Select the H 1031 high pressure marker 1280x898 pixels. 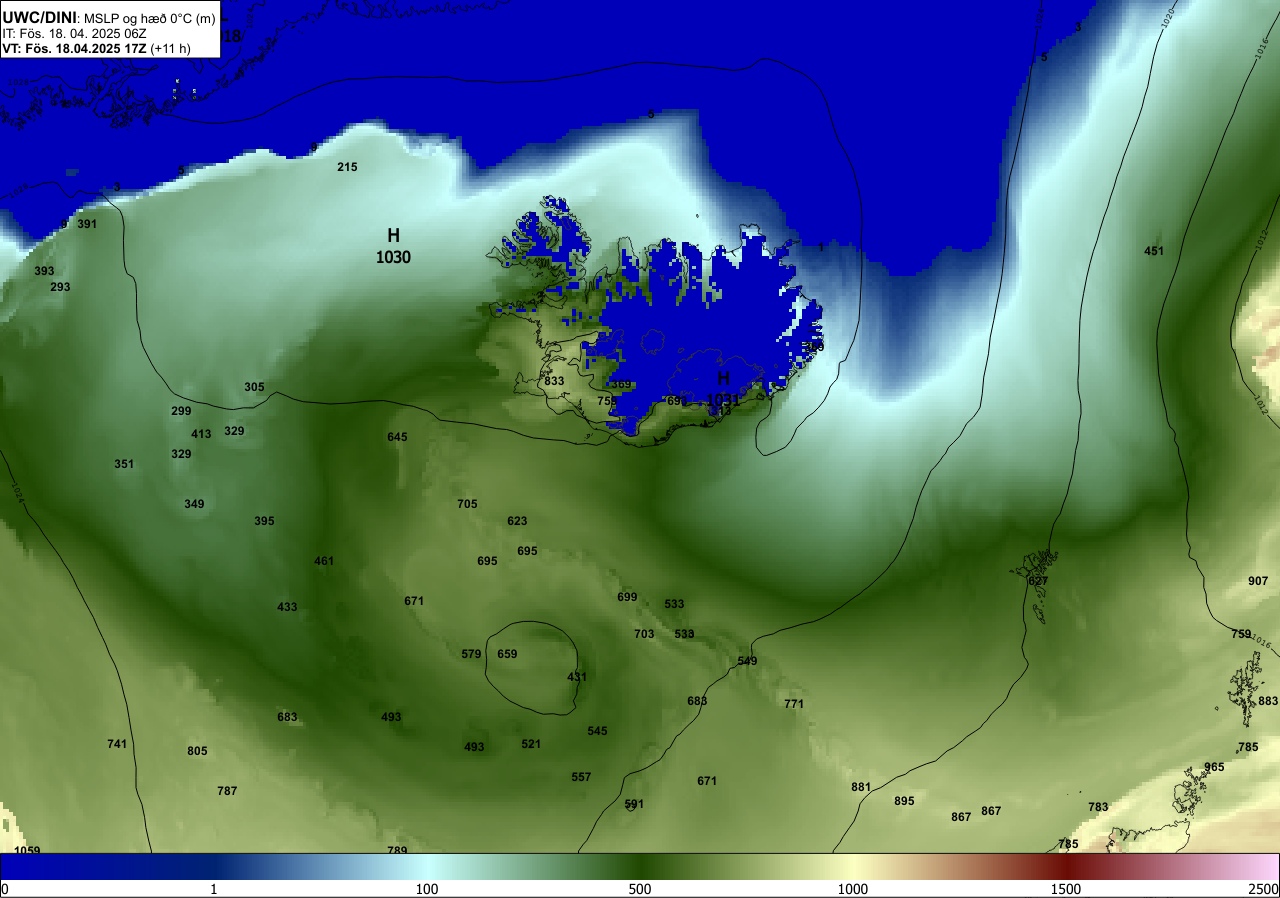pos(723,388)
